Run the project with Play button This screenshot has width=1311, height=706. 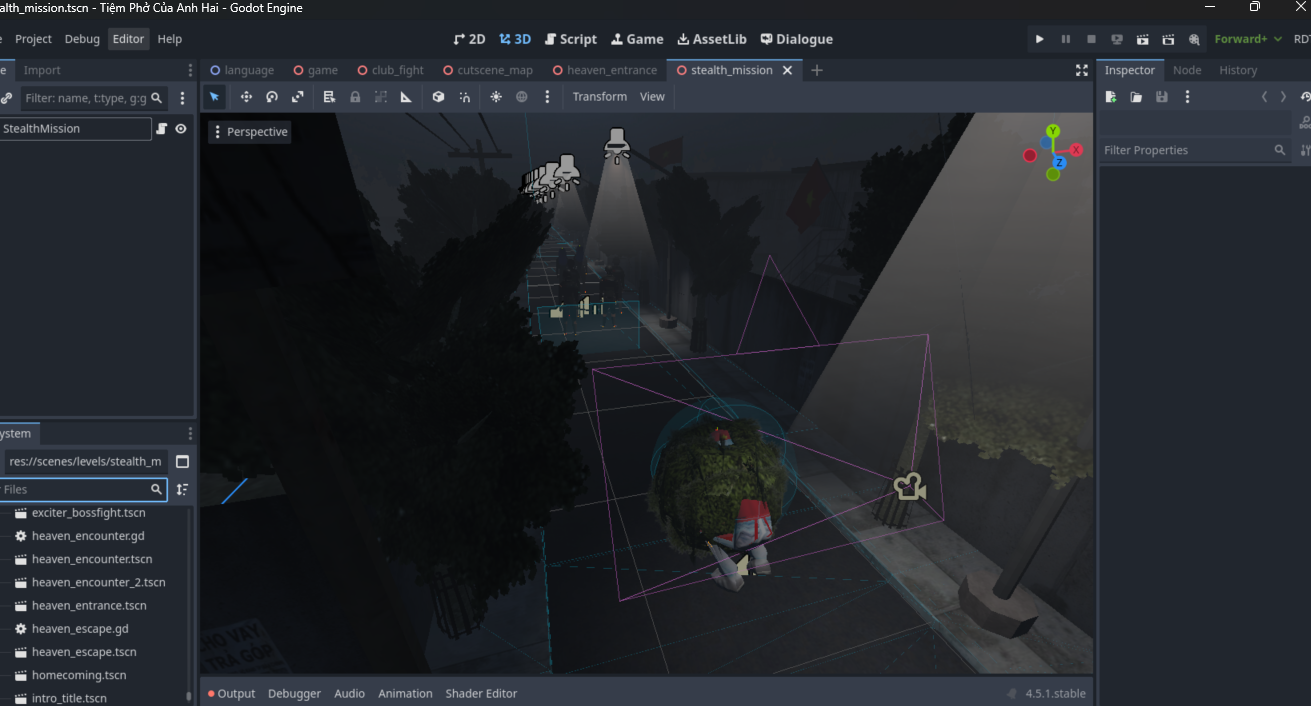1040,39
